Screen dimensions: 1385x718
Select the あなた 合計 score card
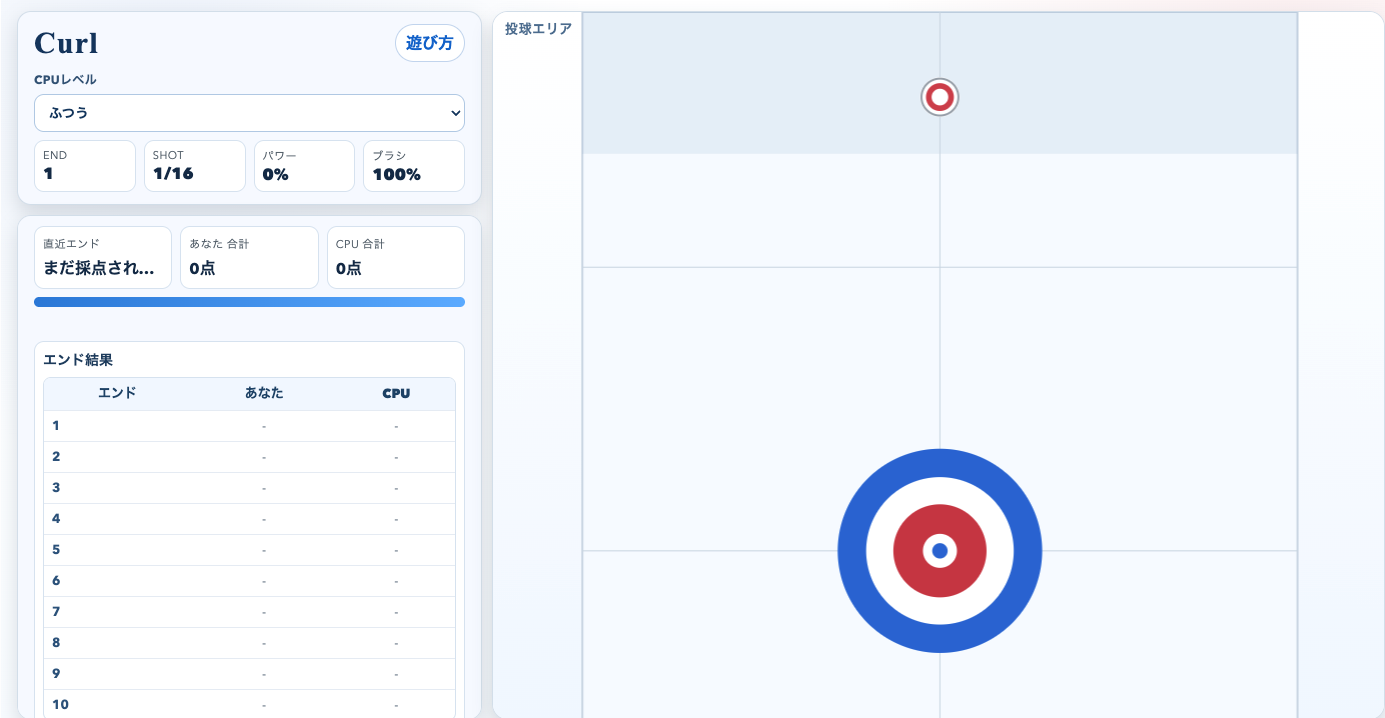point(249,257)
